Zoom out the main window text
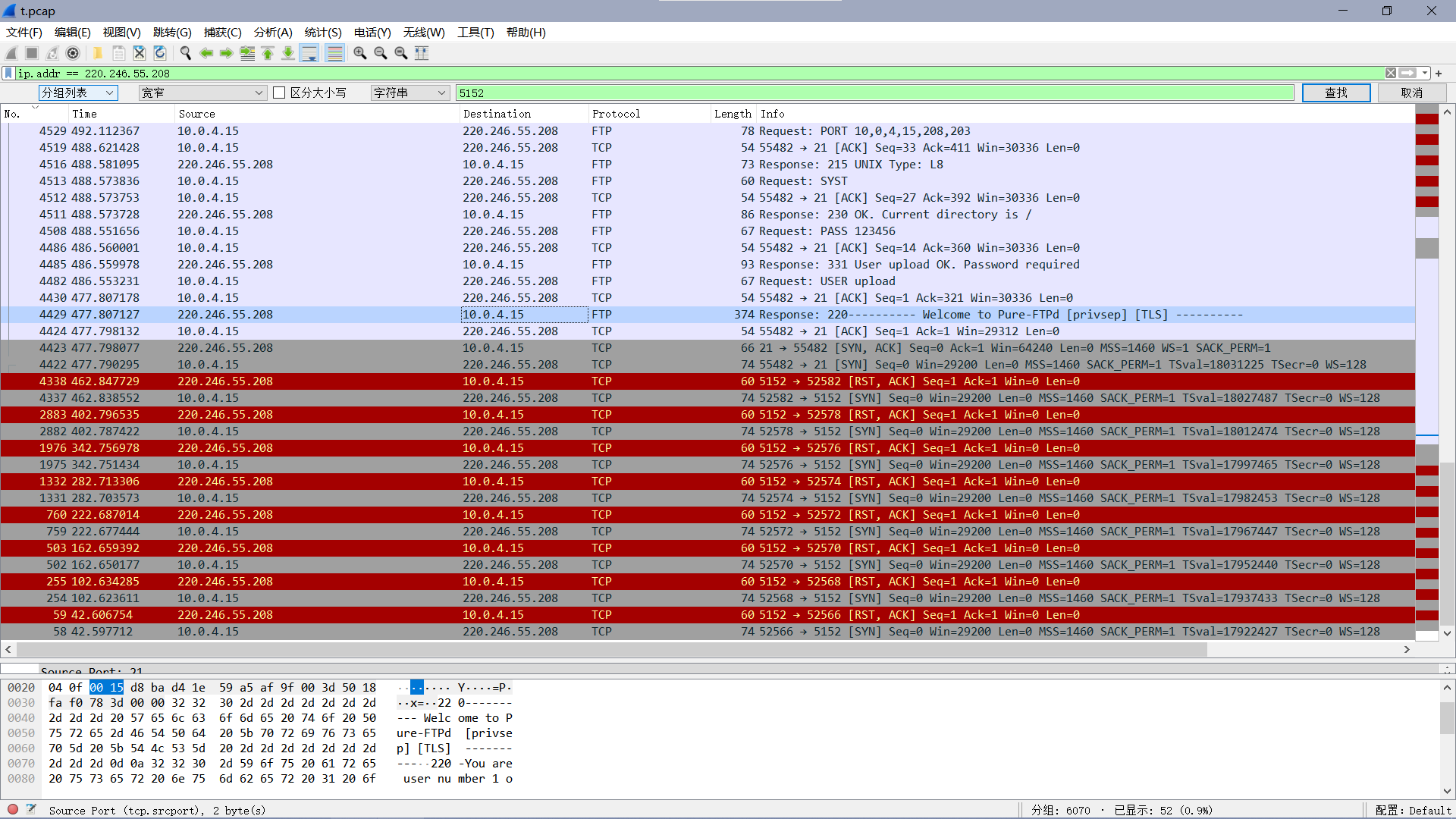The image size is (1456, 819). click(381, 53)
